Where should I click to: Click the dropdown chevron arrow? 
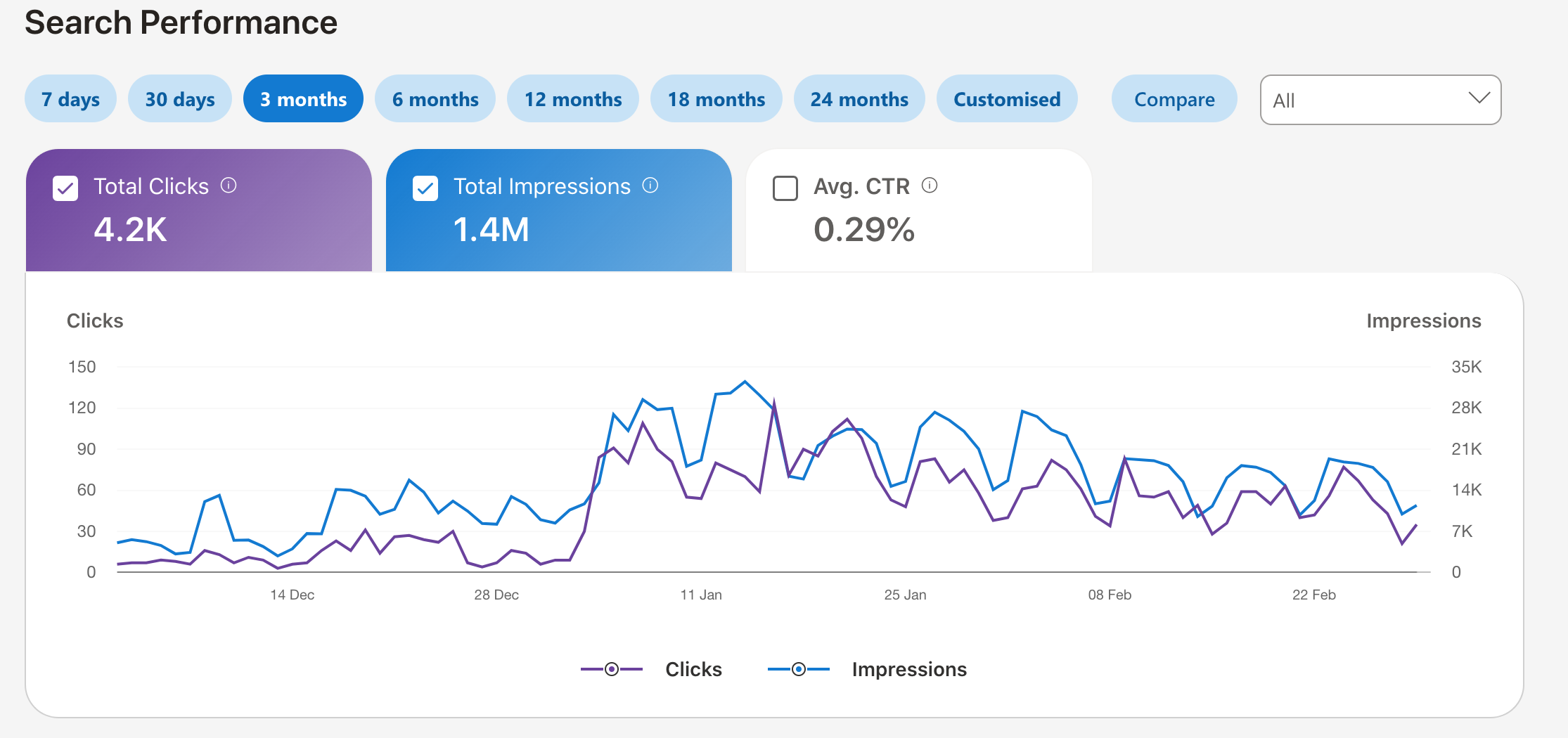pyautogui.click(x=1479, y=98)
